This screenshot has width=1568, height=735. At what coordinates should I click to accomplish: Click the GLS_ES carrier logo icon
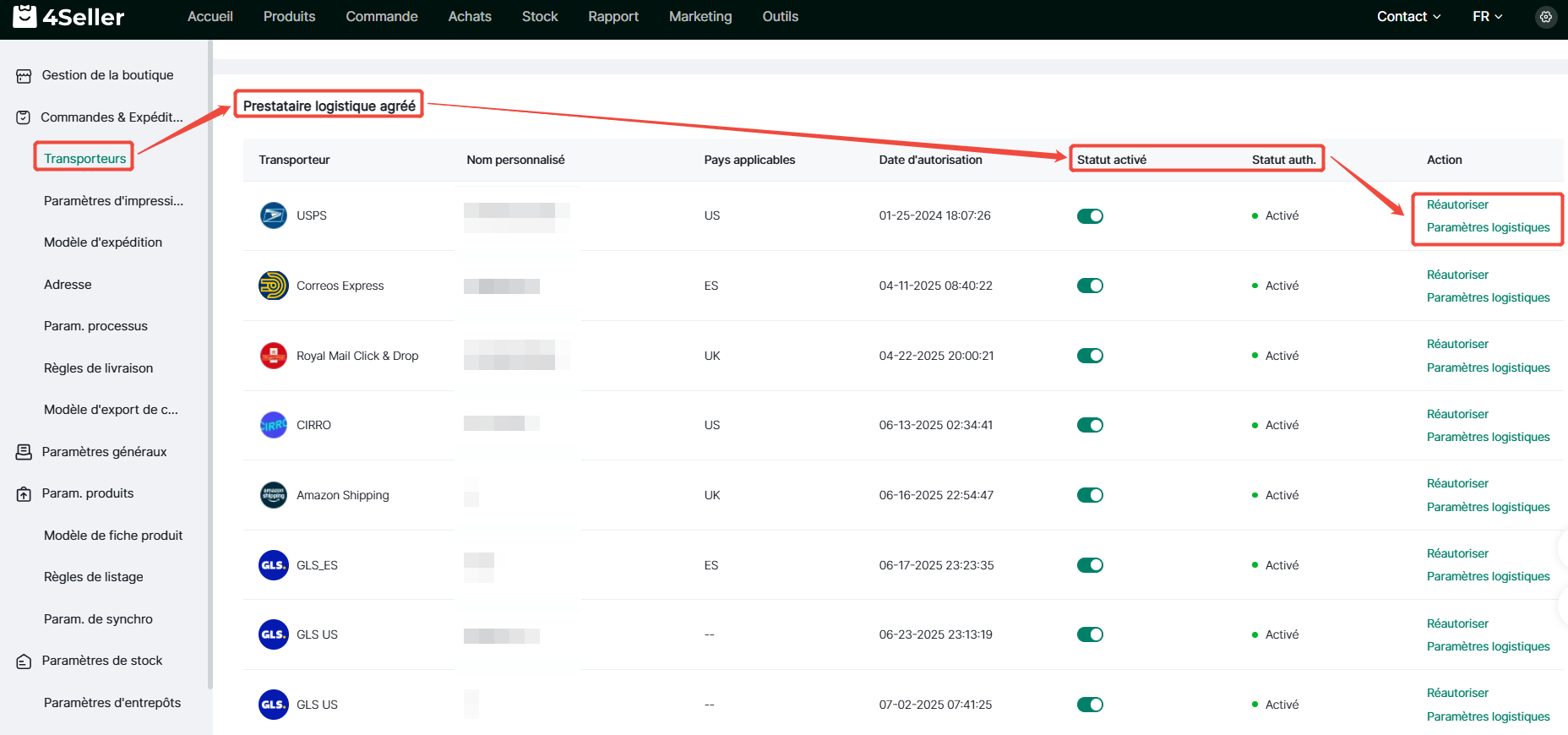coord(273,565)
